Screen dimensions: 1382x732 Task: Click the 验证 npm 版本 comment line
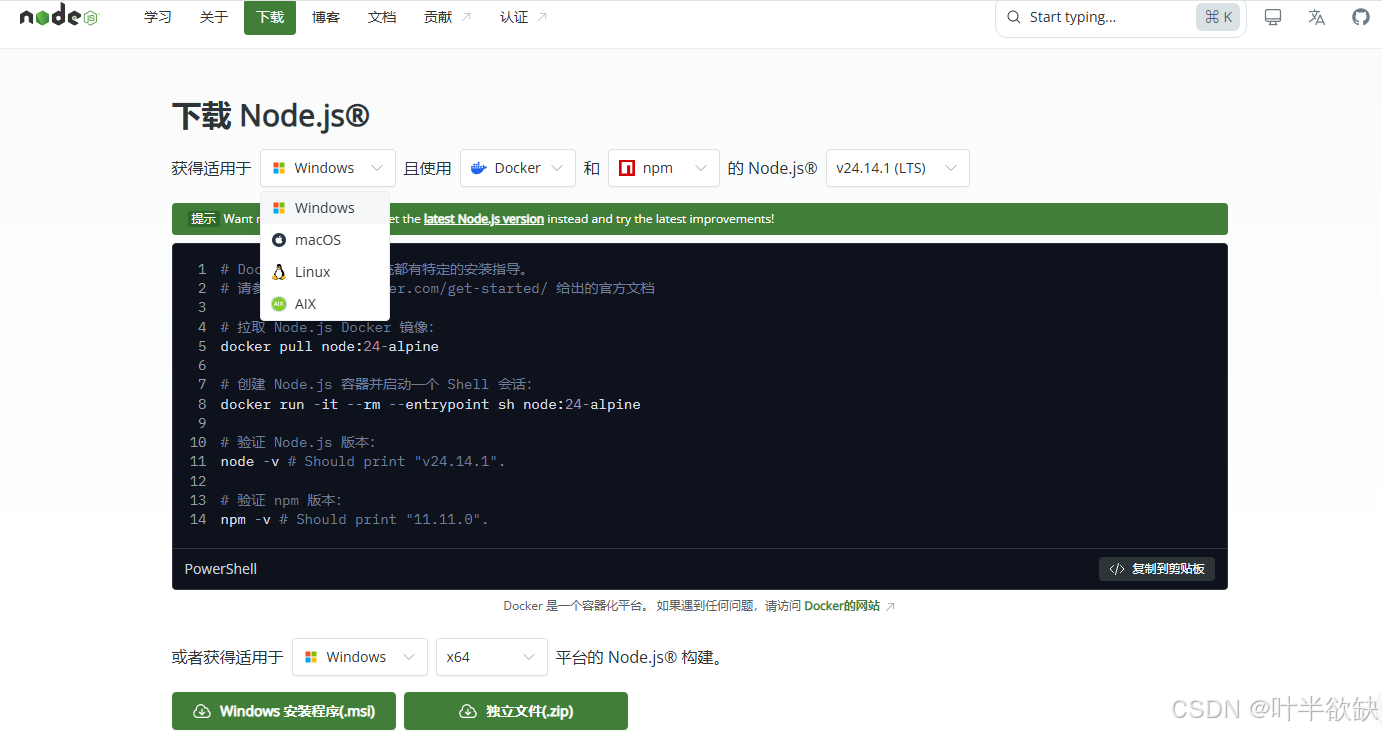pos(282,500)
